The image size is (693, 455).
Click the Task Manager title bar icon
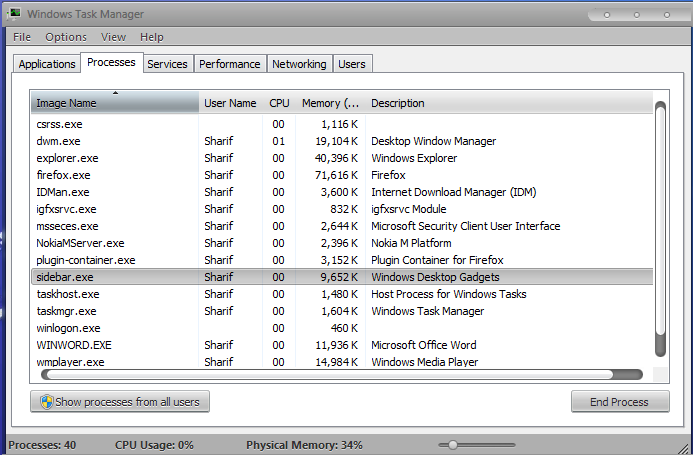pos(14,14)
